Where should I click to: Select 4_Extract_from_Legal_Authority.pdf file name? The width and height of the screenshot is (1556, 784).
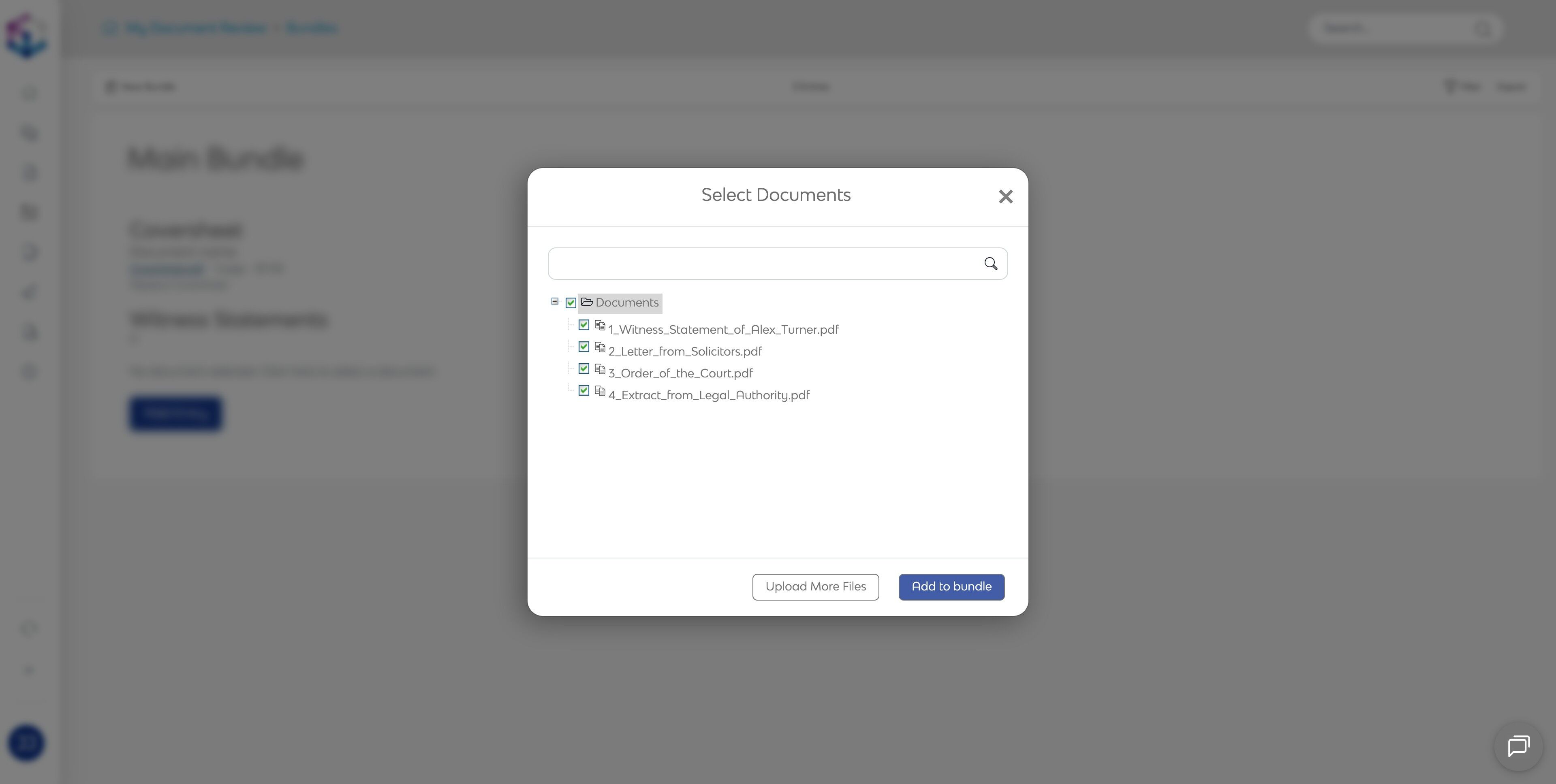coord(709,395)
